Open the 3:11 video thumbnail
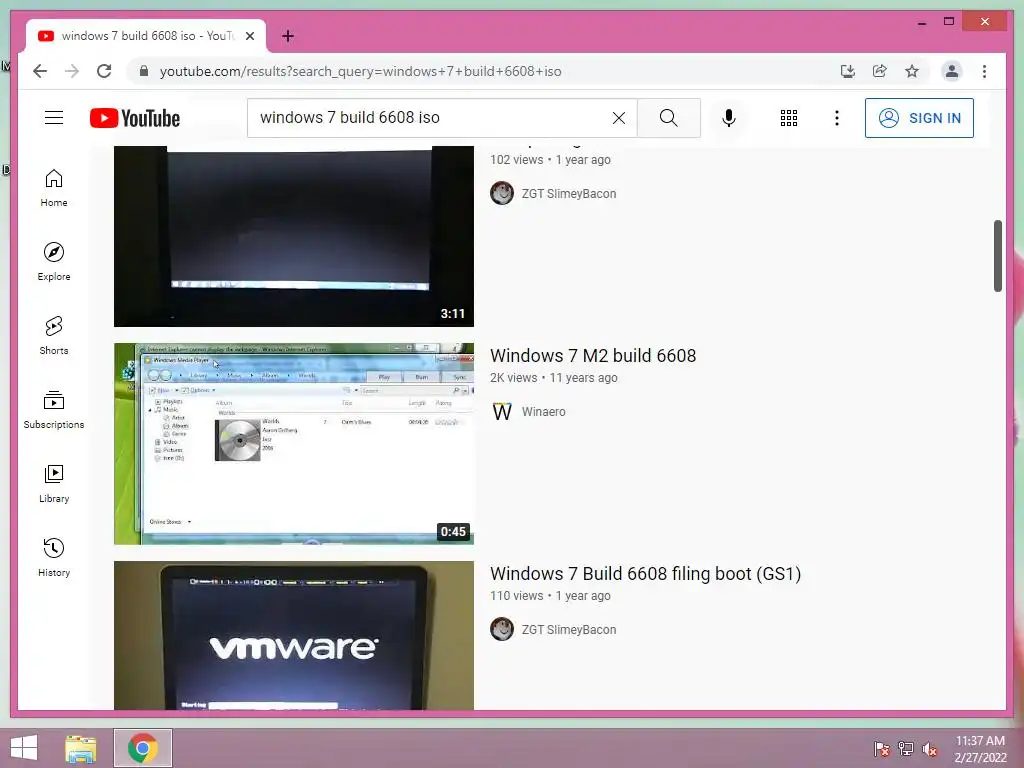1024x768 pixels. [294, 236]
